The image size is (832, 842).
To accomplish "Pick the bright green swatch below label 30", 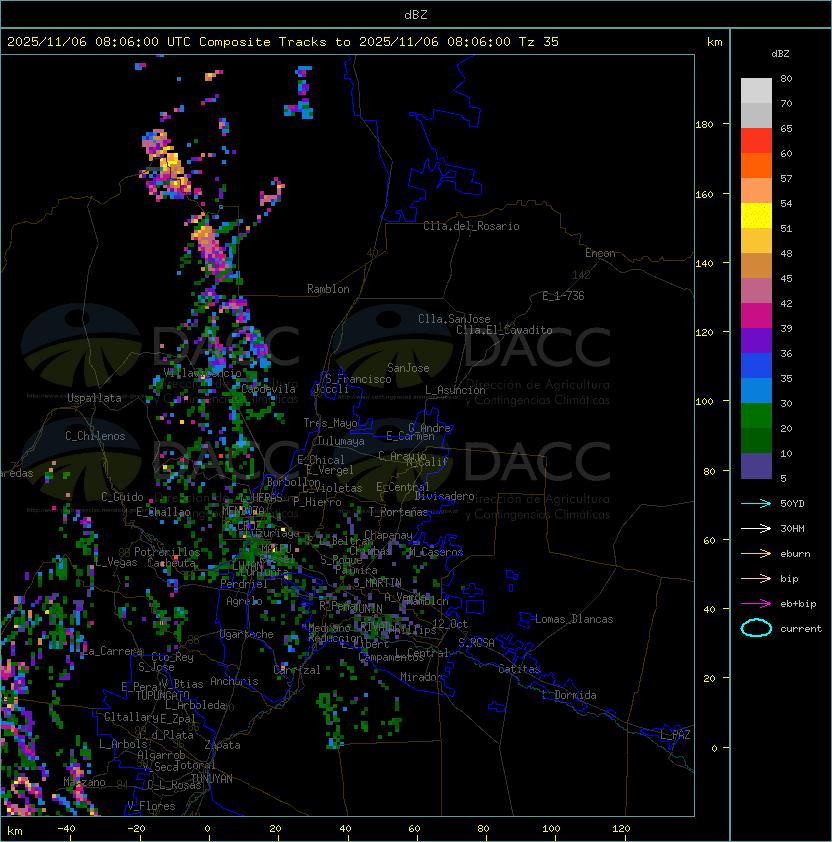I will 756,415.
